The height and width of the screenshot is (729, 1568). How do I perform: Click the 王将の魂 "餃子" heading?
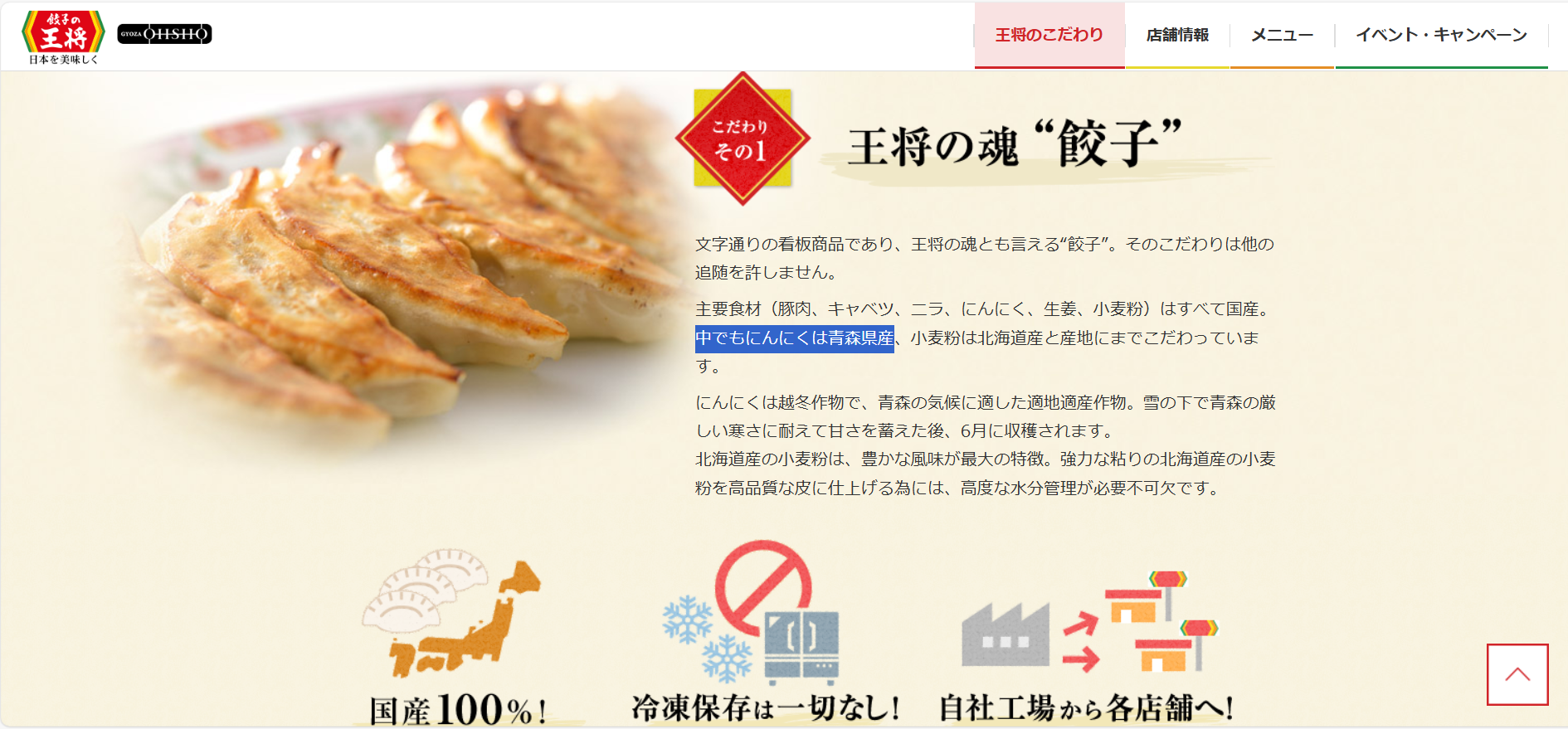[x=1015, y=144]
